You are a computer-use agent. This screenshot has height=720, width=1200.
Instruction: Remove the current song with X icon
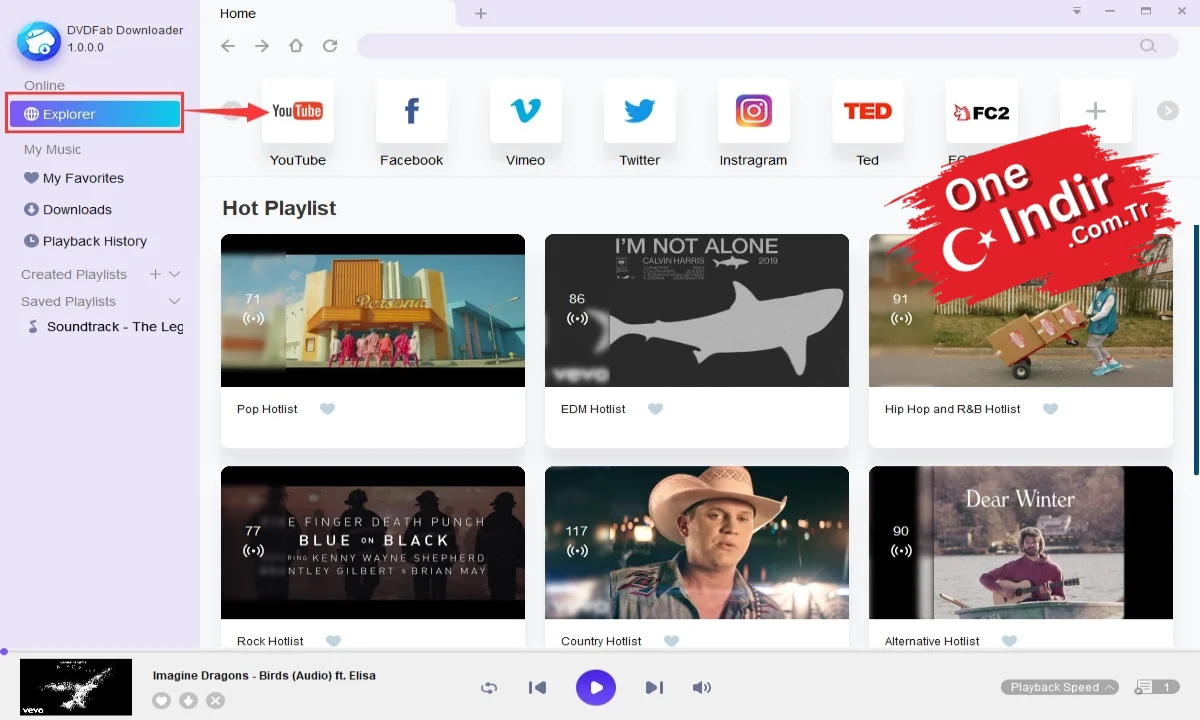point(215,701)
